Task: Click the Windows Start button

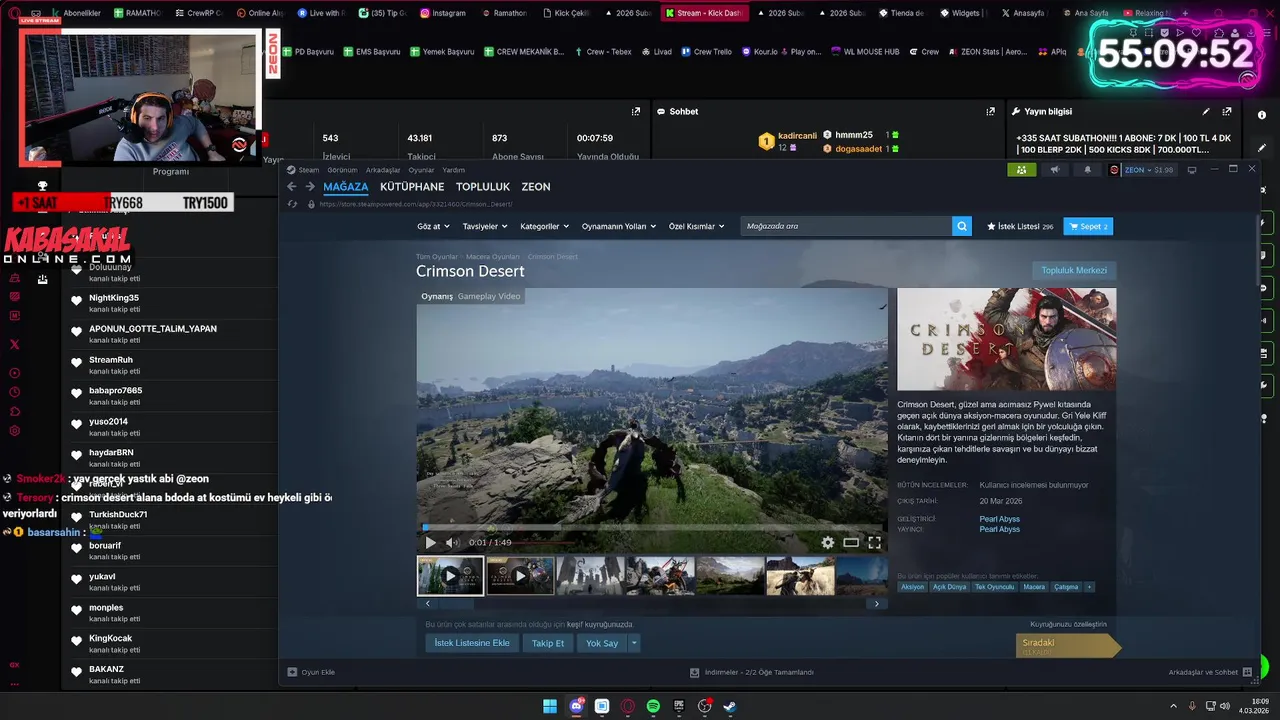Action: pyautogui.click(x=550, y=706)
